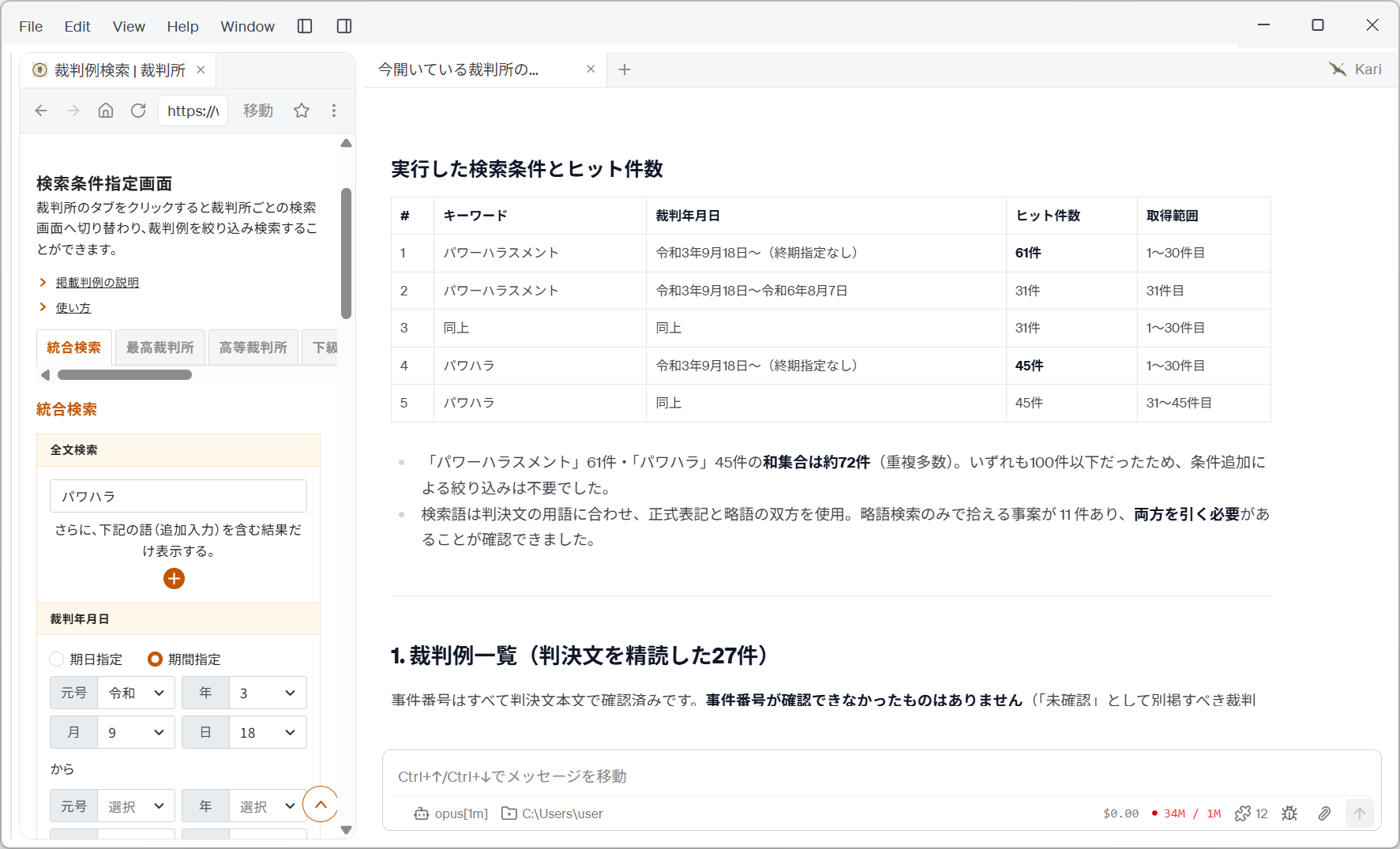
Task: Click the horizontal tab scrollbar thumb
Action: coord(125,374)
